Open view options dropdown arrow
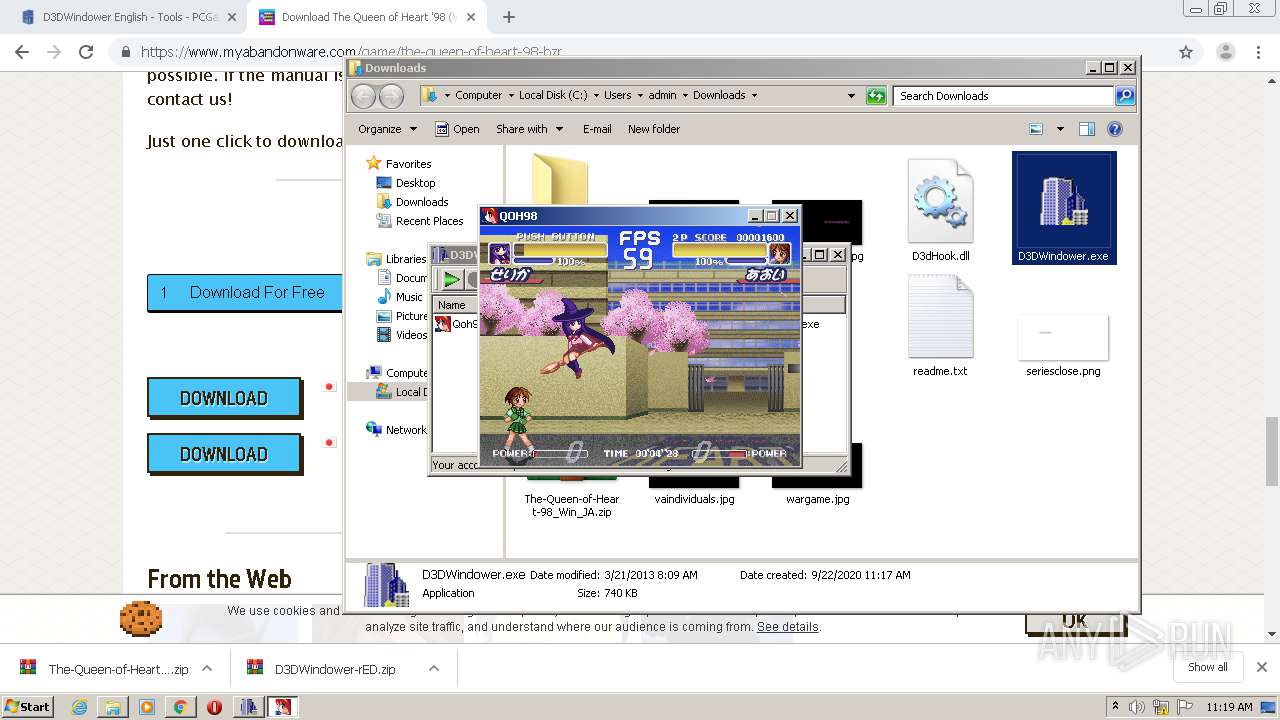Screen dimensions: 1280x720 (x=1060, y=129)
